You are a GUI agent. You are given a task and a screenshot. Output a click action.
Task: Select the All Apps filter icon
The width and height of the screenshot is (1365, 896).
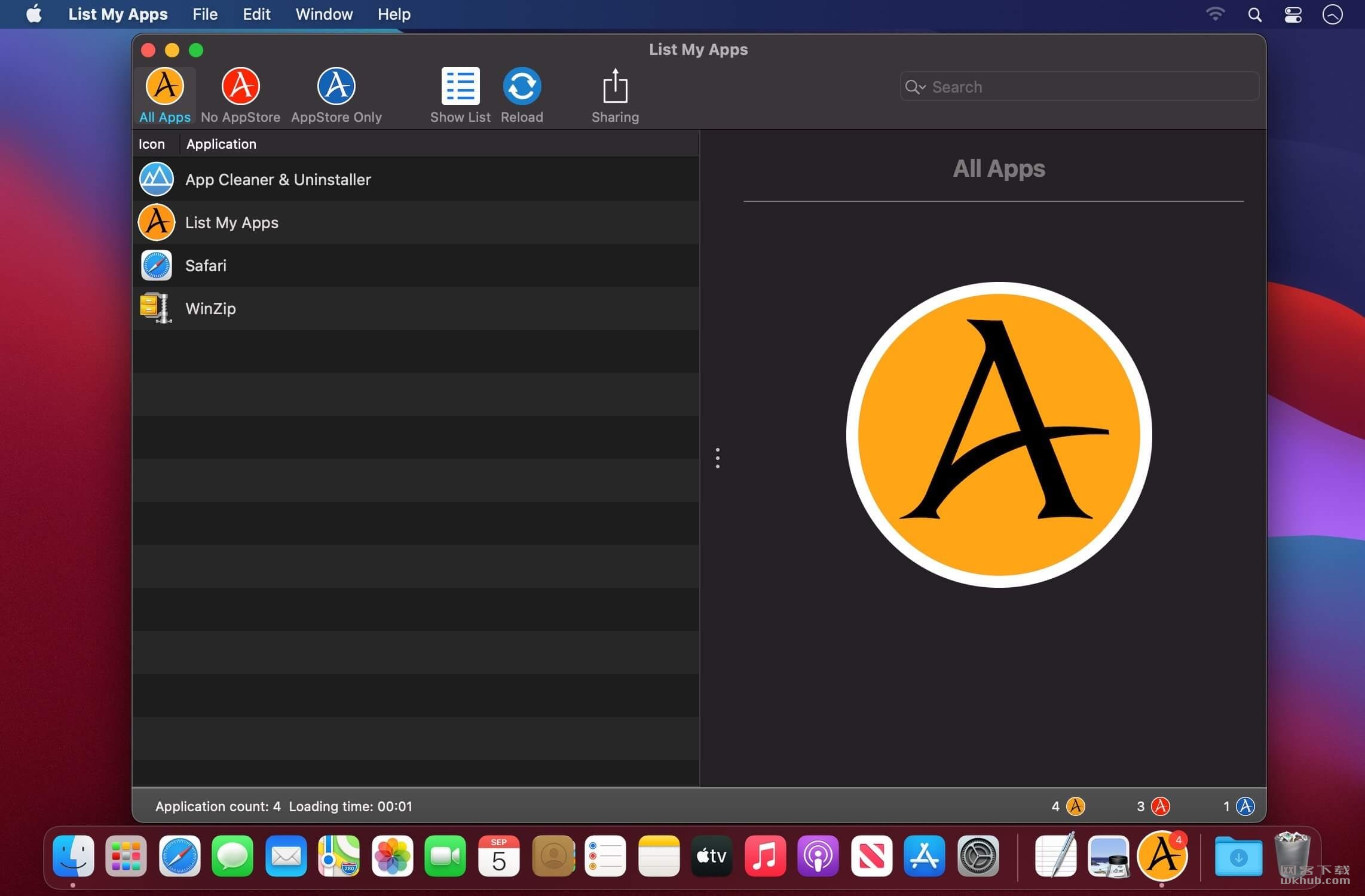(165, 87)
